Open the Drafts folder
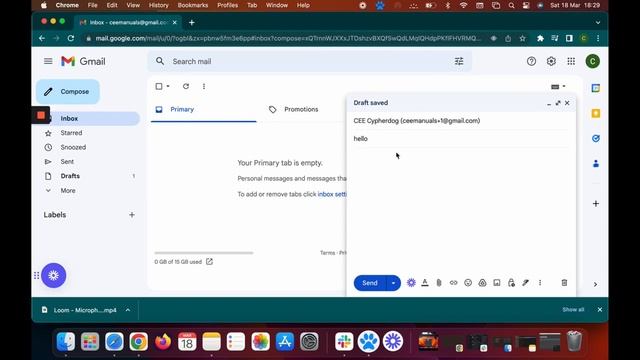This screenshot has width=640, height=360. pos(70,176)
